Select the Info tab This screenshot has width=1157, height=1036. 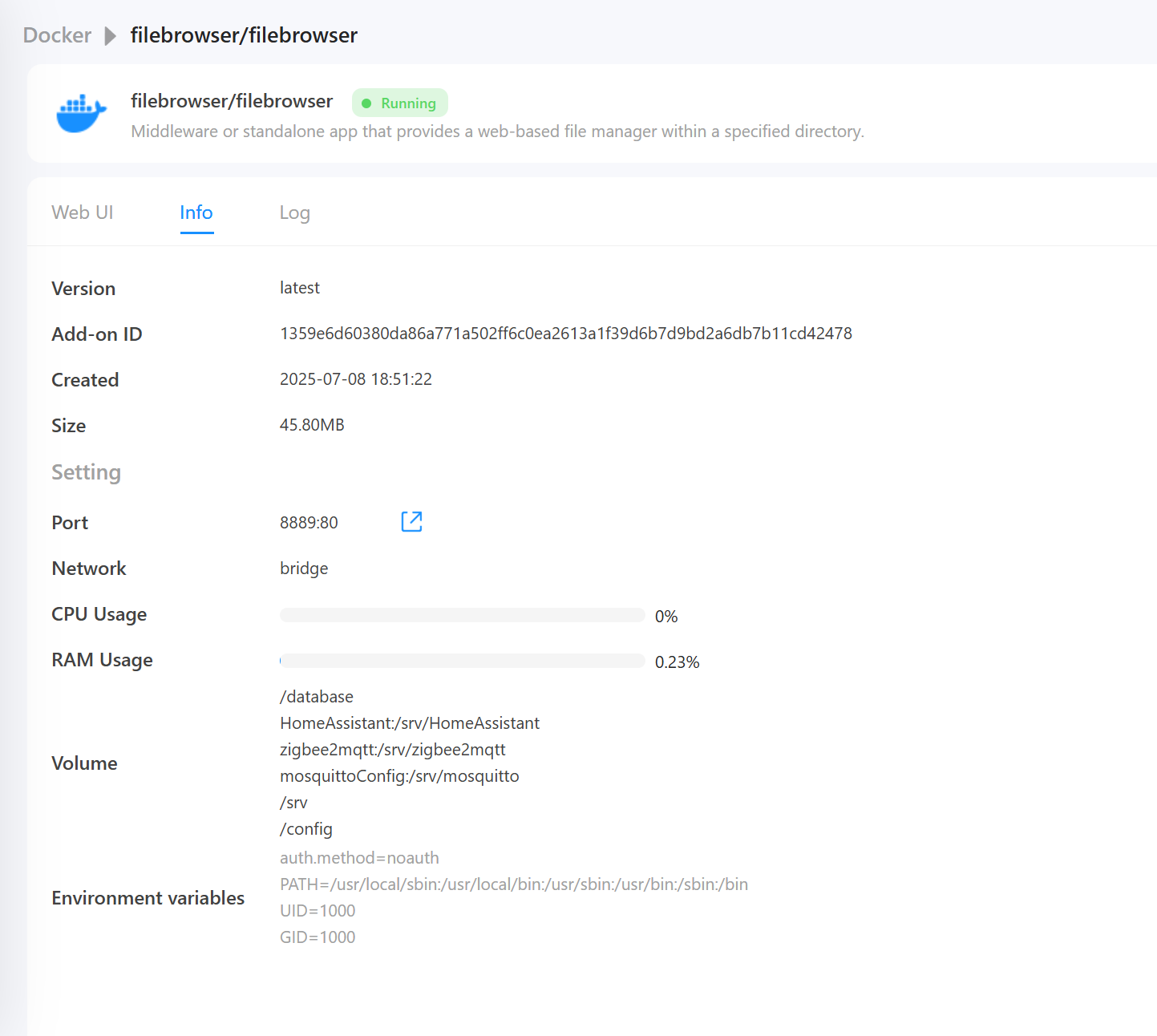pyautogui.click(x=196, y=212)
